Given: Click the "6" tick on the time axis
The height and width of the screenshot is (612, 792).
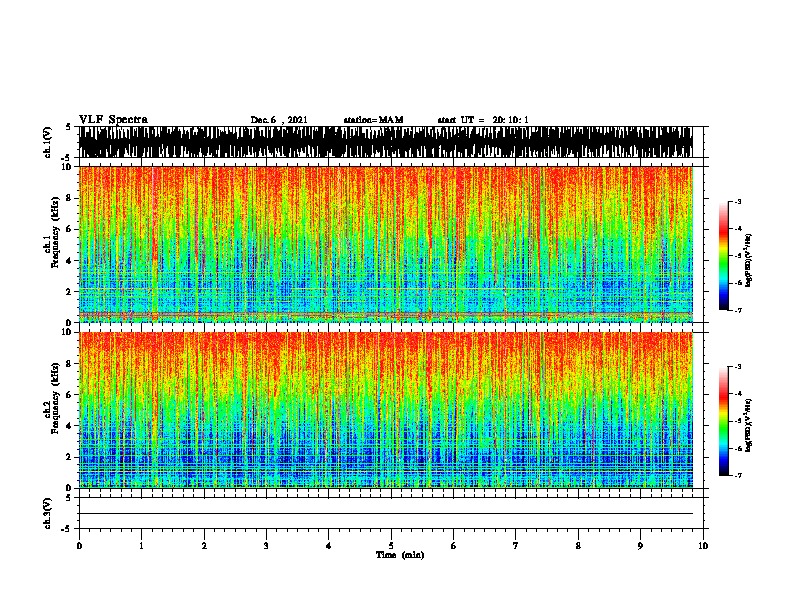Looking at the screenshot, I should [x=454, y=546].
